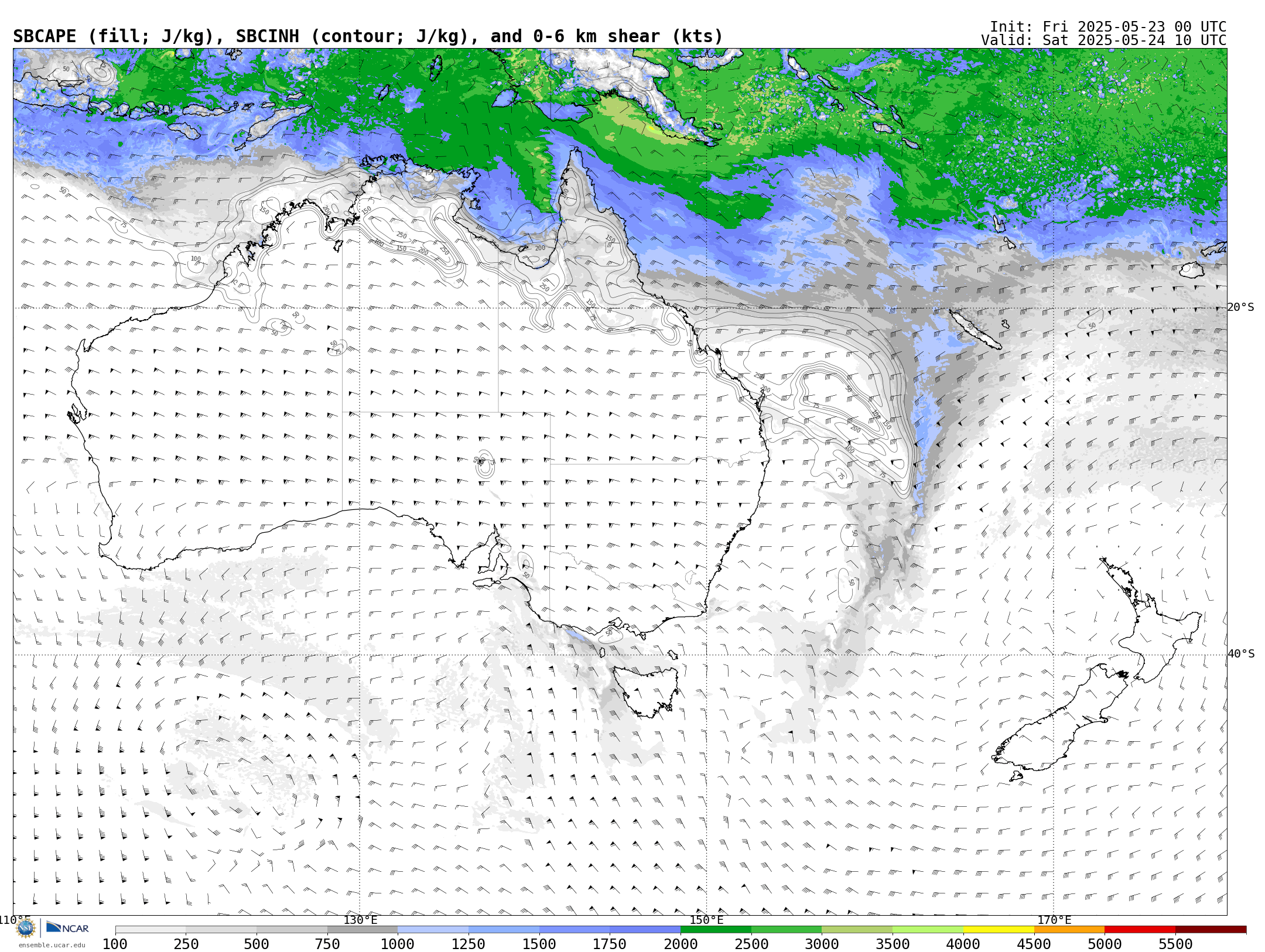Click the 130°E longitude label
The height and width of the screenshot is (952, 1265).
pos(360,920)
